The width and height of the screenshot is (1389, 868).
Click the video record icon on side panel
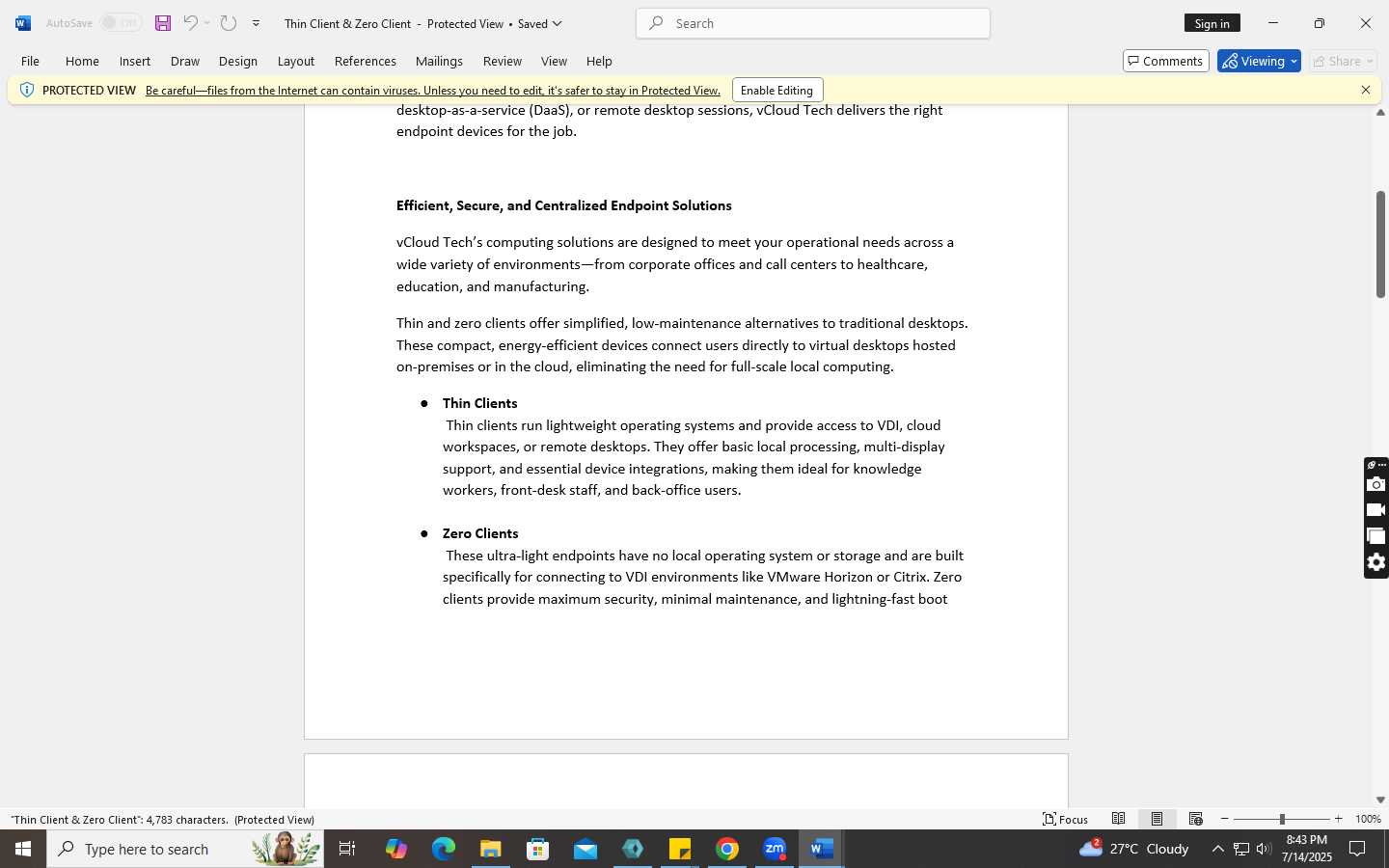[x=1376, y=510]
